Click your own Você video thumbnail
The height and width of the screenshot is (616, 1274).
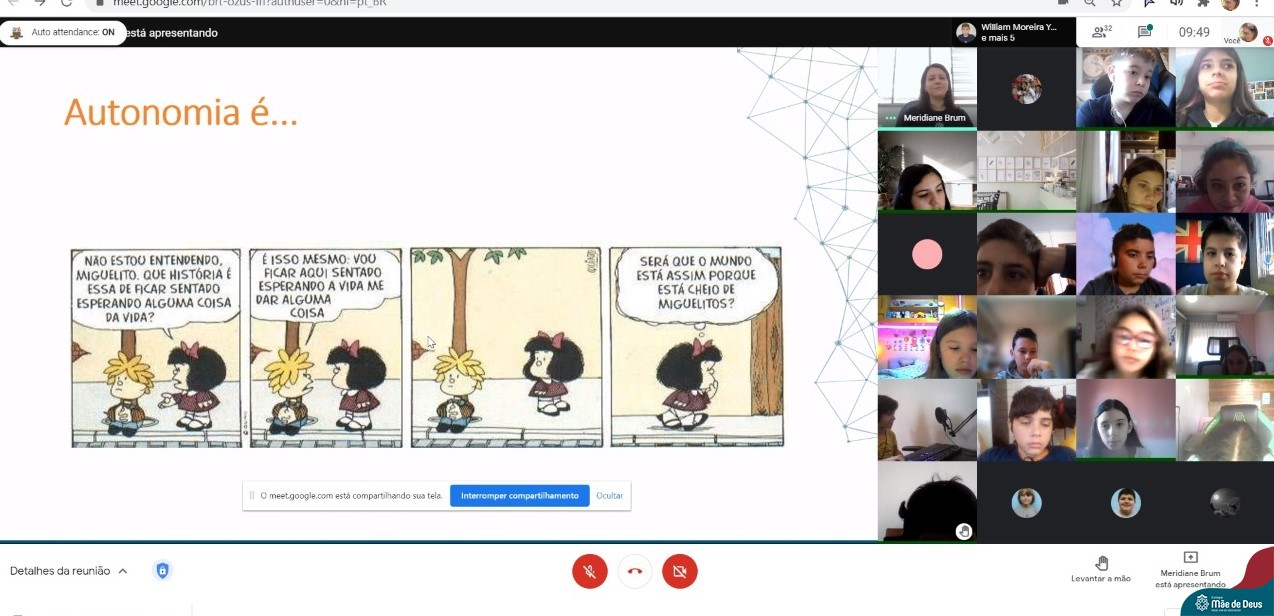(1248, 33)
